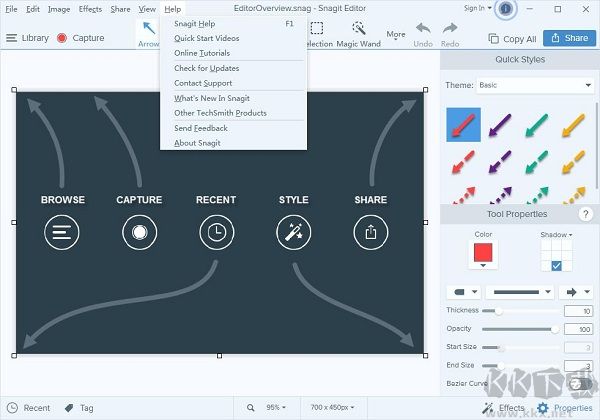
Task: Toggle the shadow direction checkbox
Action: tap(556, 265)
